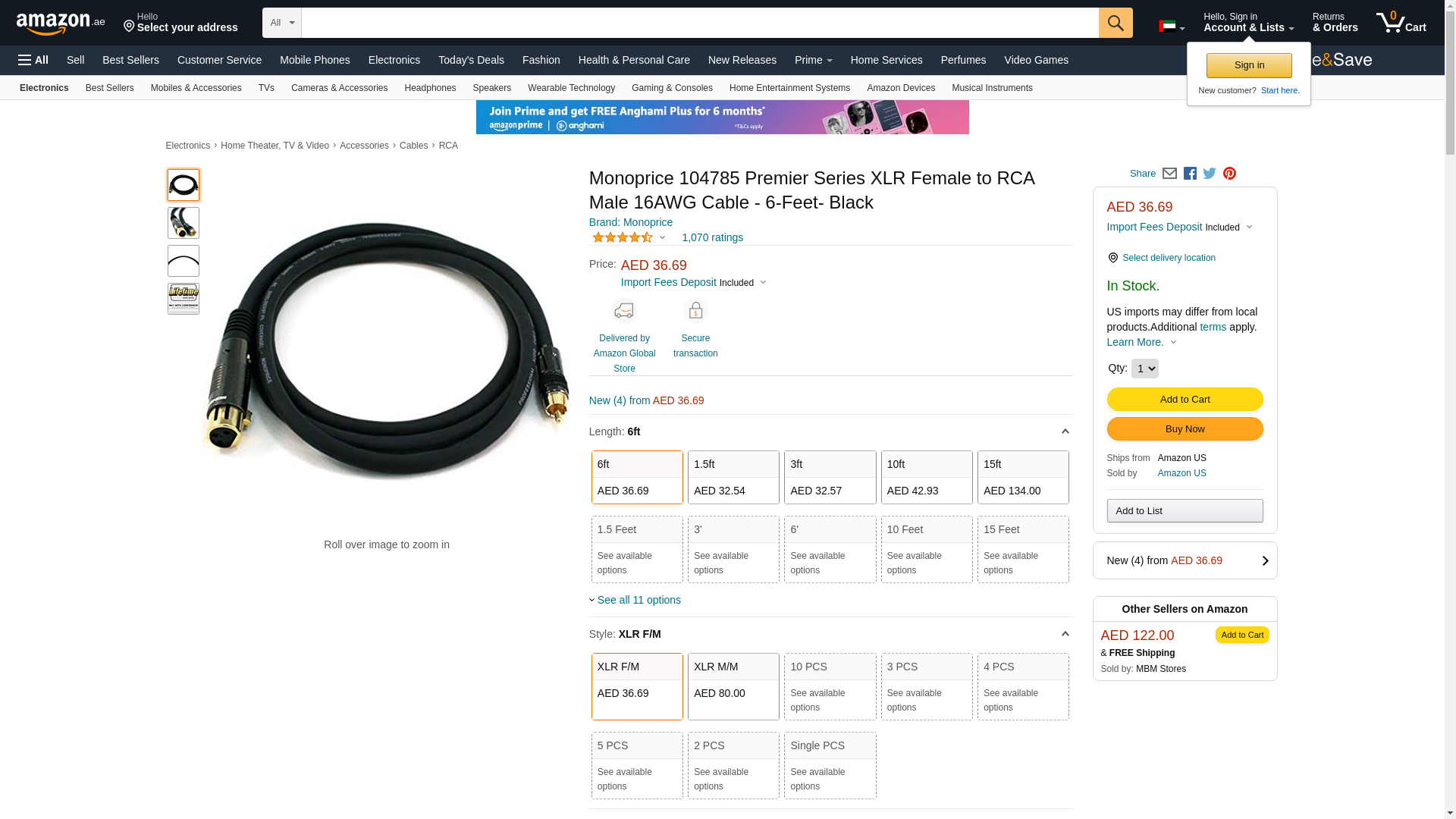The width and height of the screenshot is (1456, 819).
Task: Share product via email icon
Action: coord(1169,174)
